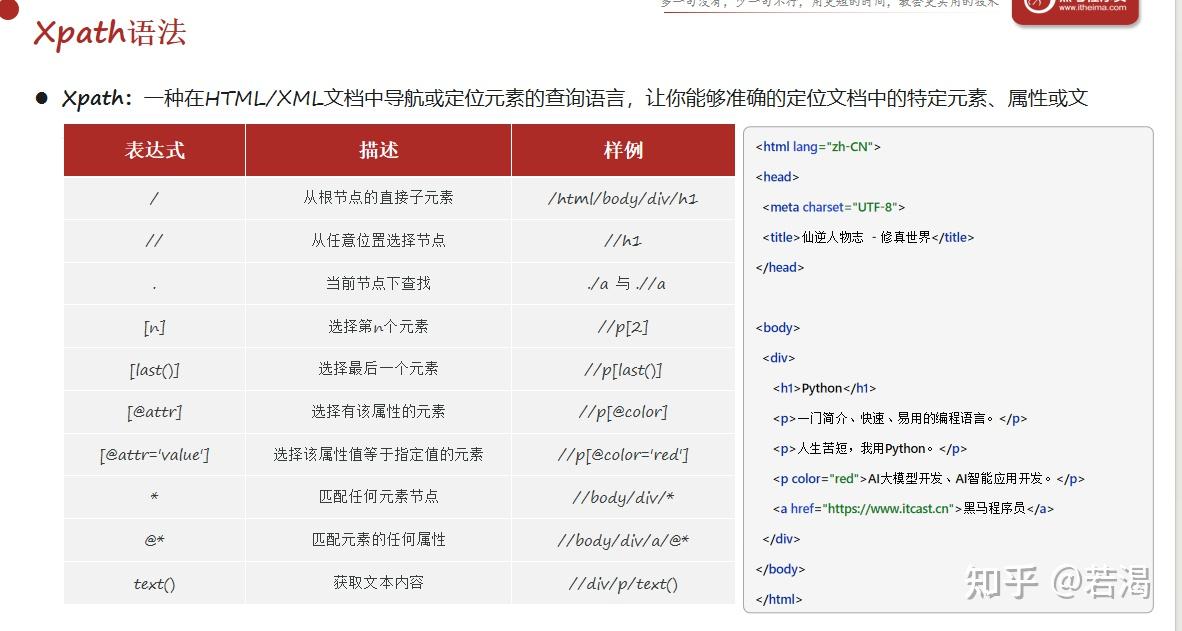
Task: Click the '[@attr]' expression cell
Action: click(x=155, y=412)
